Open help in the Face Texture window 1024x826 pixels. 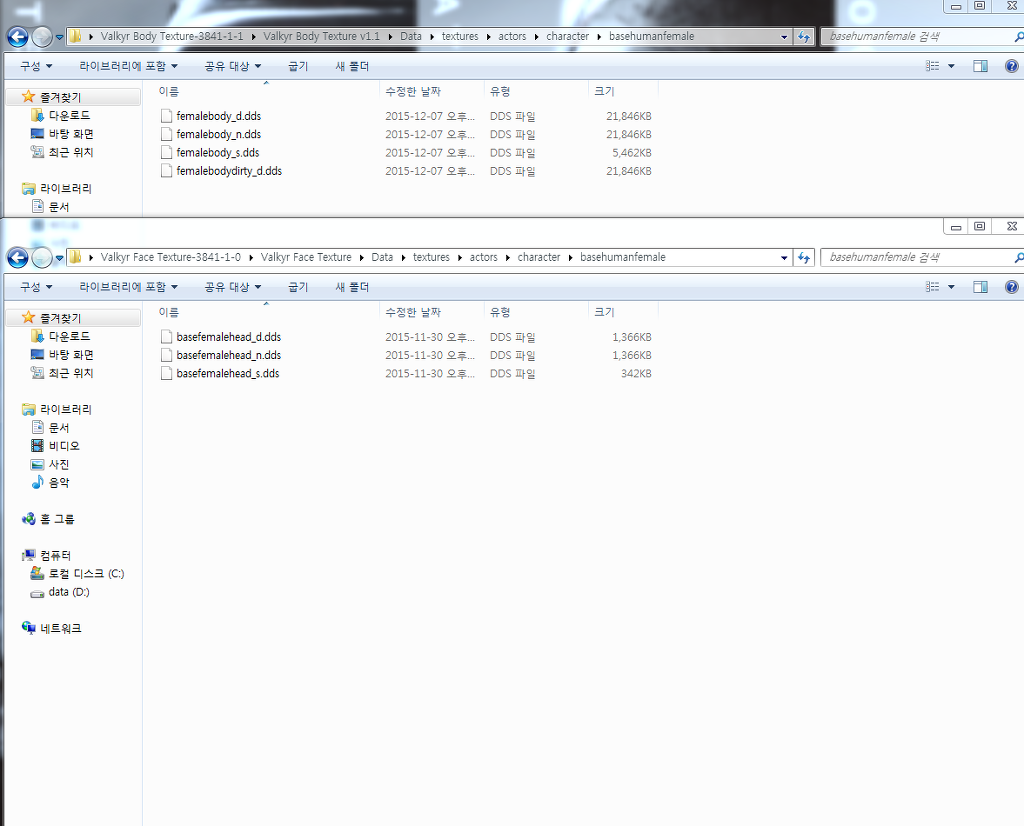pos(1012,287)
